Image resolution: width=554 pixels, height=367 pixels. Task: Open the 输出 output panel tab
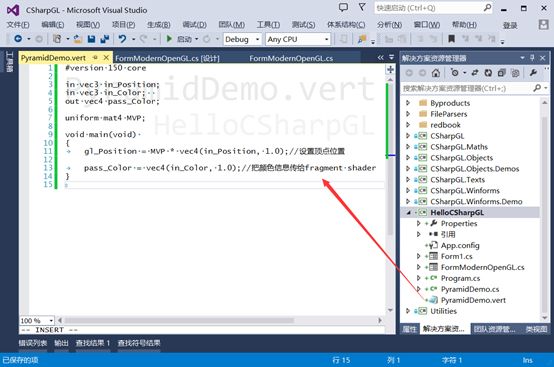pos(61,343)
